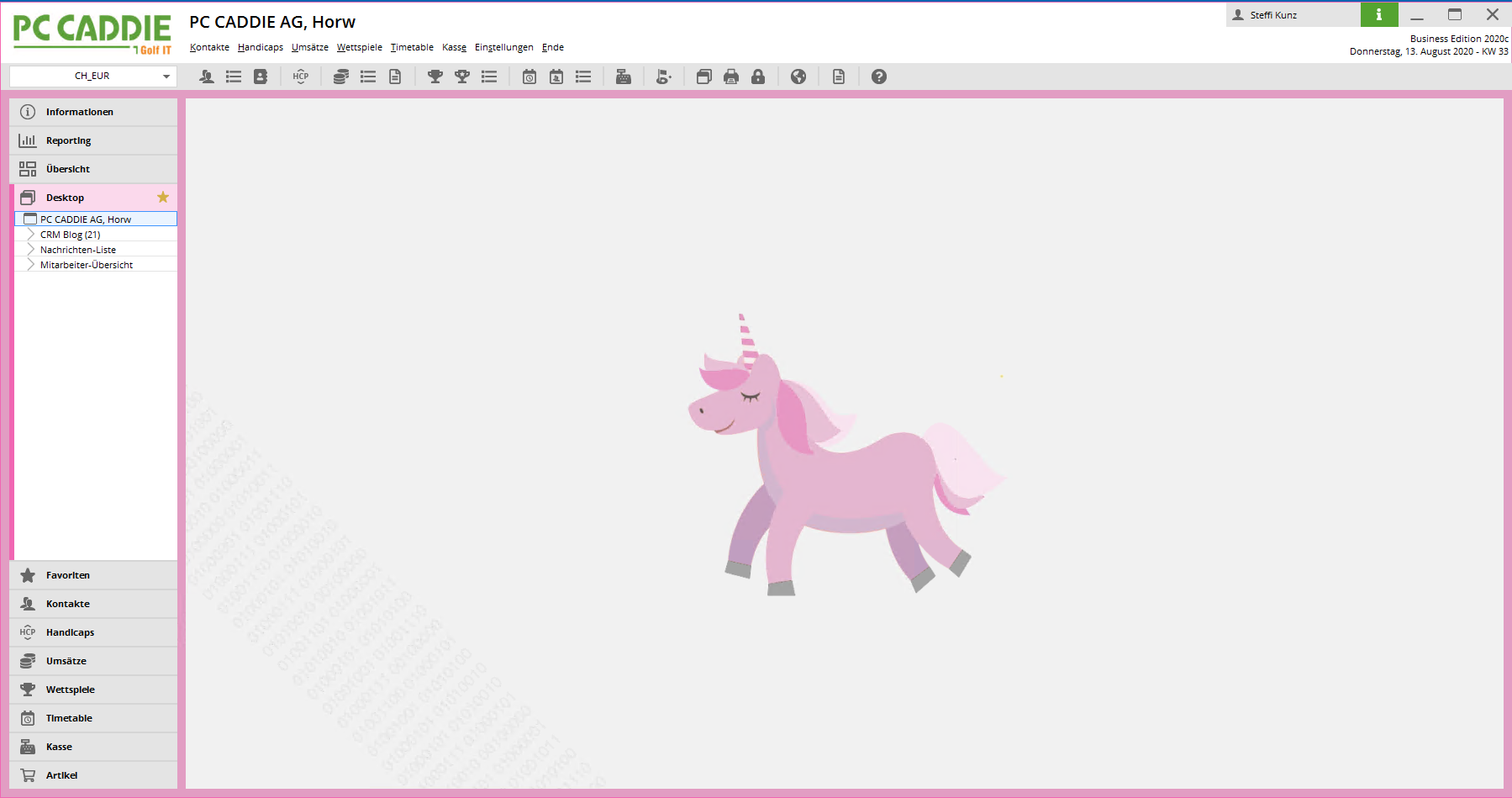The width and height of the screenshot is (1512, 798).
Task: Expand the Mitarbeiter-Übersicht tree entry
Action: pyautogui.click(x=31, y=265)
